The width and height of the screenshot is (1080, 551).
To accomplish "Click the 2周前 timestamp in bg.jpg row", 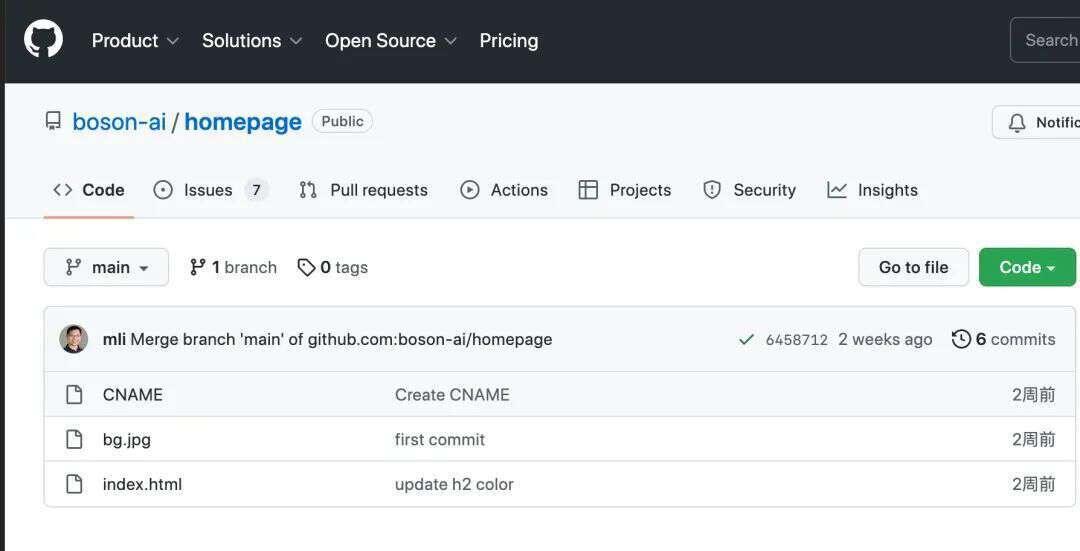I will 1033,439.
